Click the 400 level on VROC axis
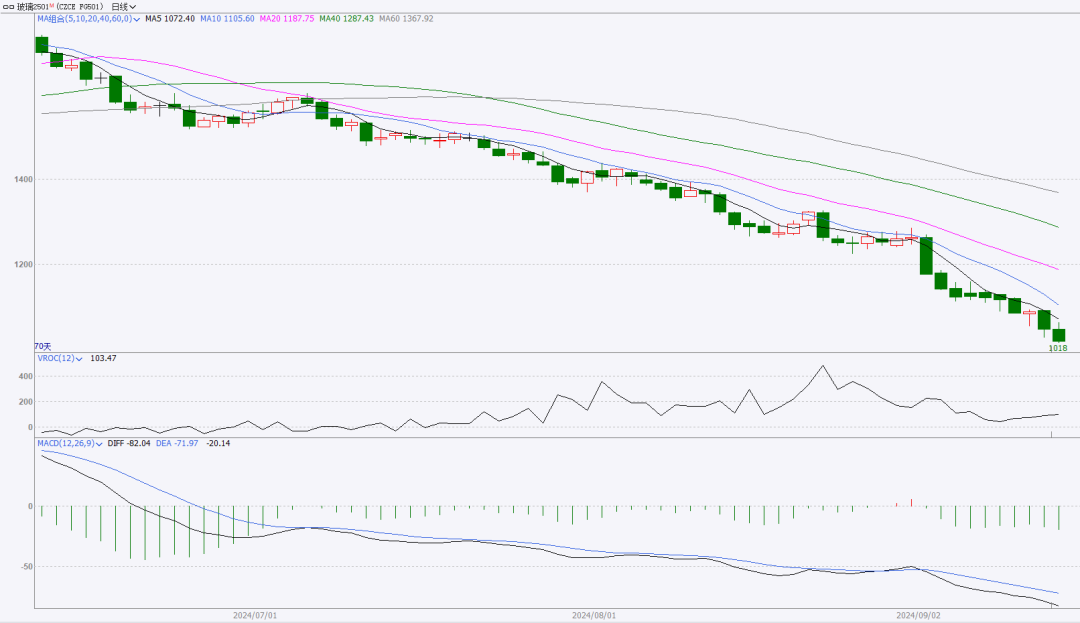This screenshot has height=623, width=1080. (x=25, y=377)
